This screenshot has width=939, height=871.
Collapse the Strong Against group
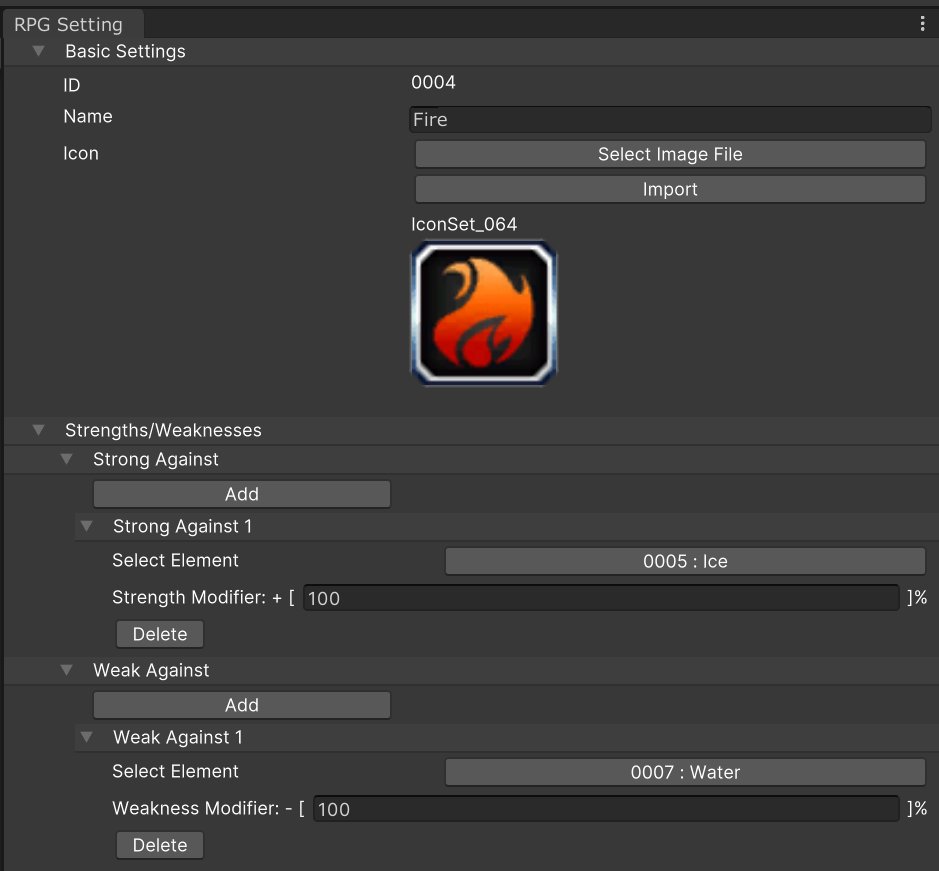[x=66, y=459]
